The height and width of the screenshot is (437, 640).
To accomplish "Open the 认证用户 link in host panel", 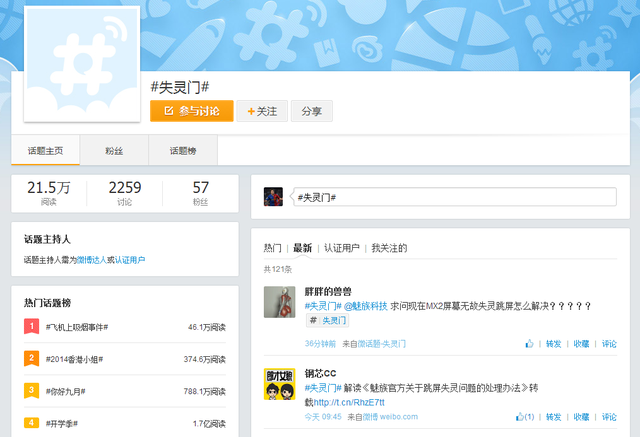I will (x=130, y=260).
